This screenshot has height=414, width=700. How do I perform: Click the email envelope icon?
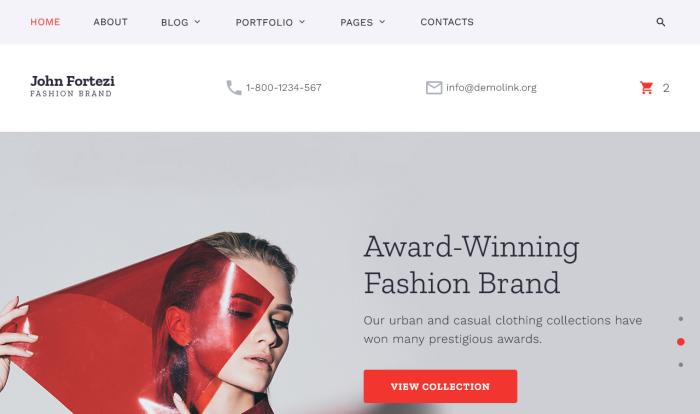(433, 88)
